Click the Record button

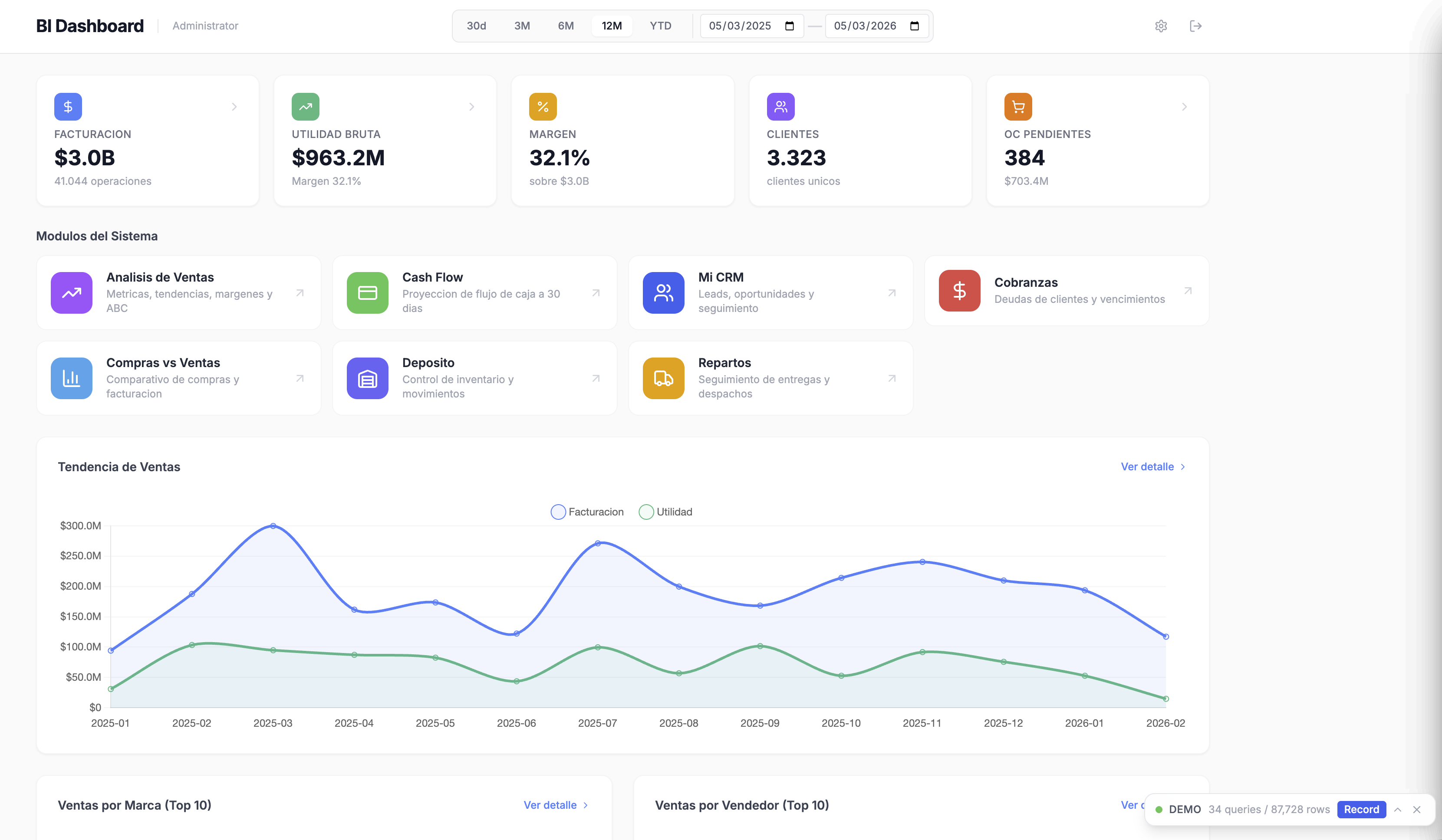point(1361,809)
